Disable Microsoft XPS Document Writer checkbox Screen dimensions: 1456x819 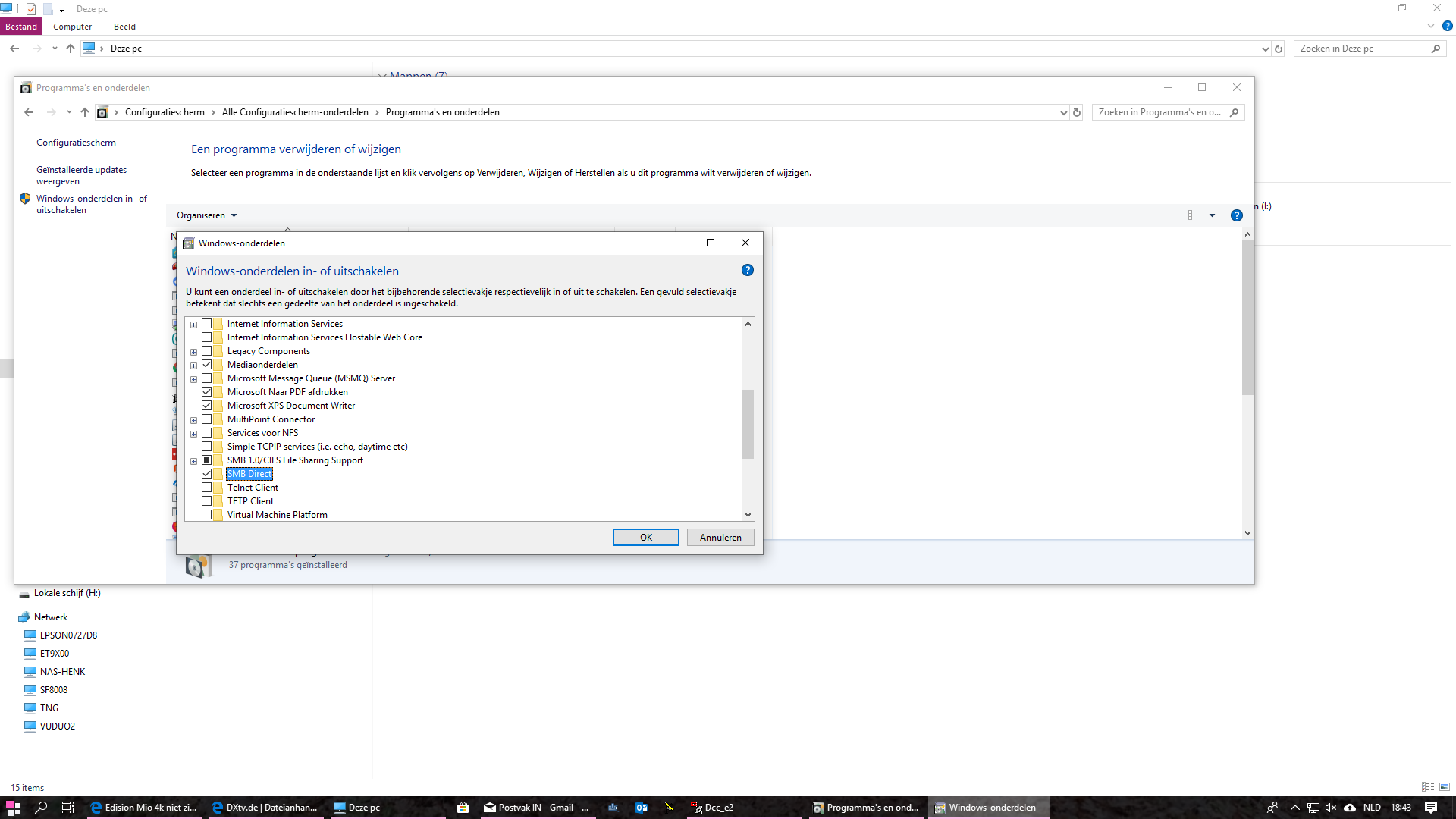click(206, 406)
